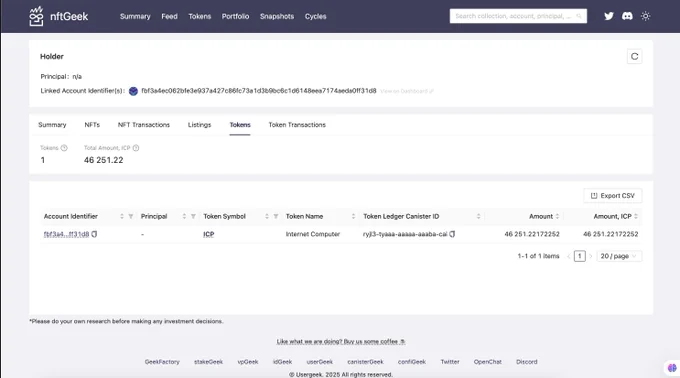The width and height of the screenshot is (680, 378).
Task: Click the avatar icon beside linked account identifier
Action: [x=133, y=91]
